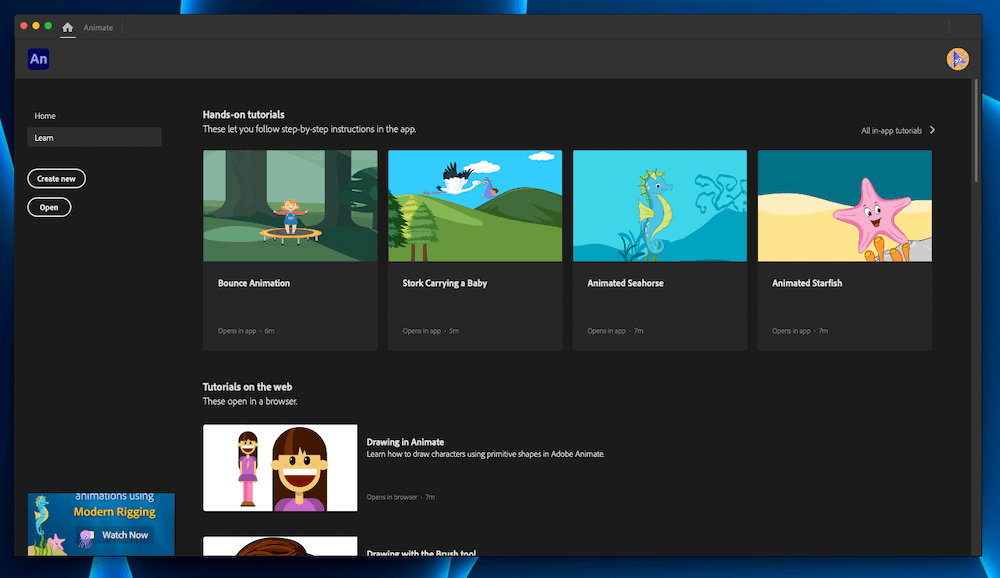Click the 'Modern Rigging' banner text

pyautogui.click(x=114, y=512)
